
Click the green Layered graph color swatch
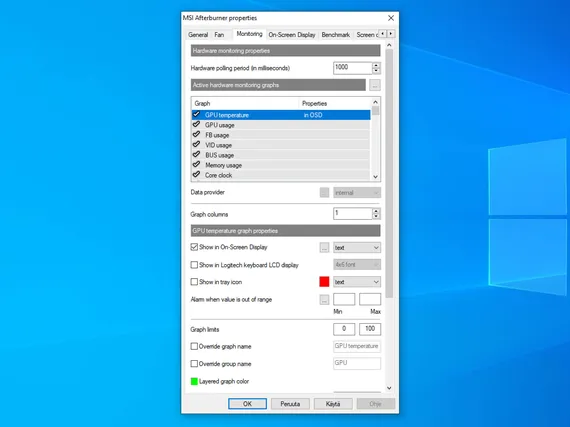[194, 381]
